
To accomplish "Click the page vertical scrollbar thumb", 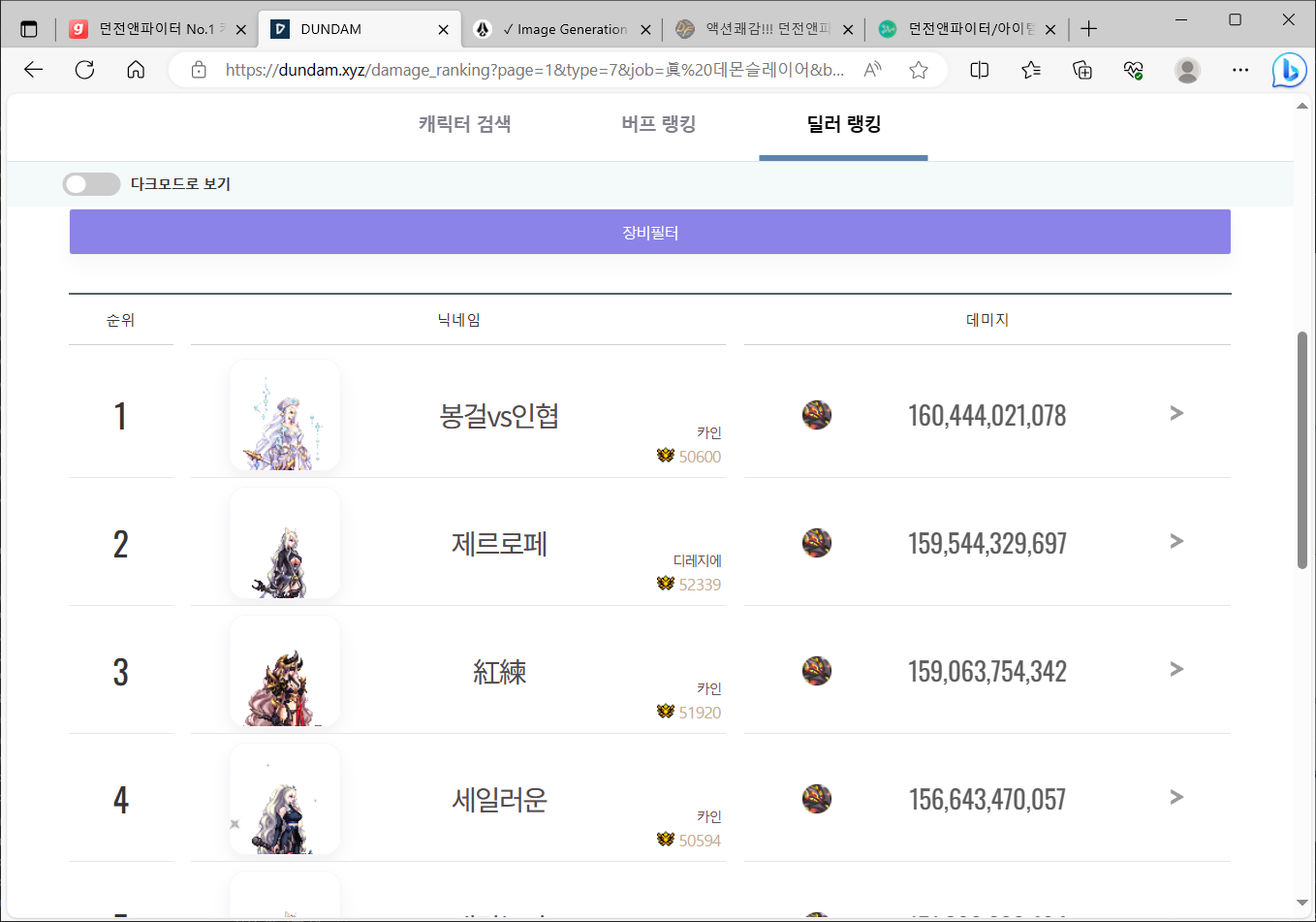I will [1302, 450].
